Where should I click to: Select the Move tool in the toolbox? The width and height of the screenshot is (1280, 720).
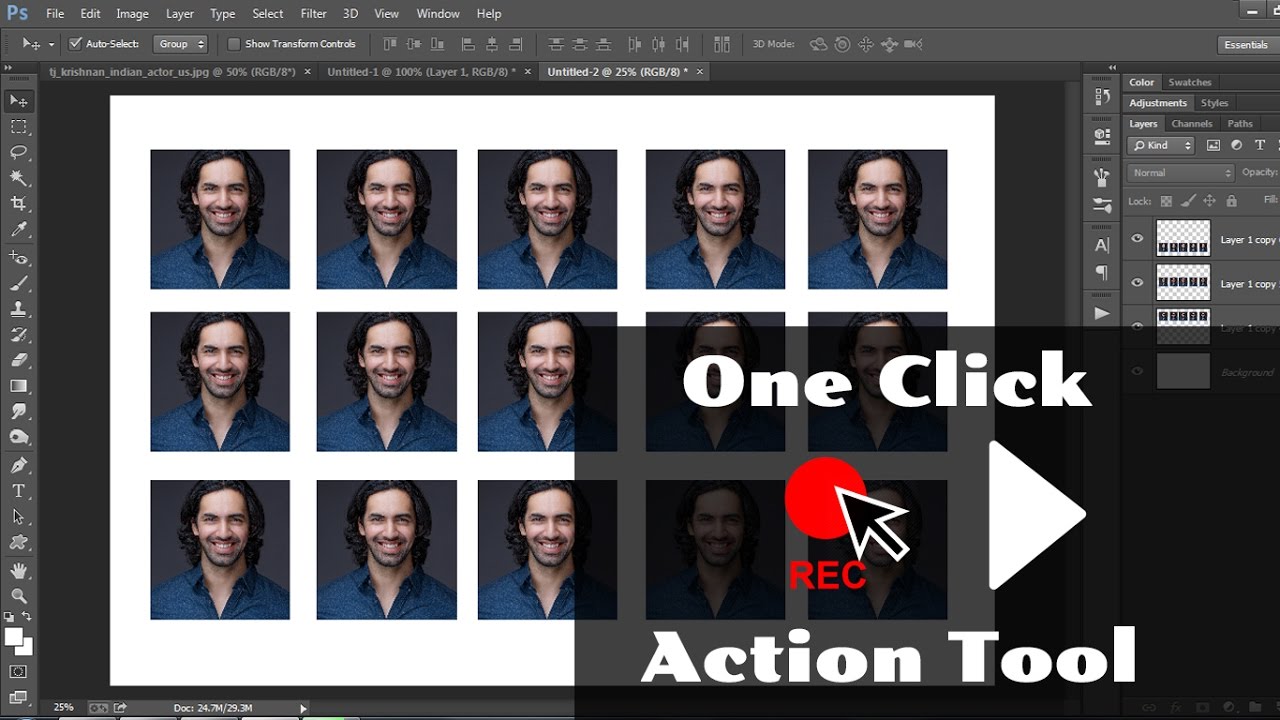click(x=19, y=101)
